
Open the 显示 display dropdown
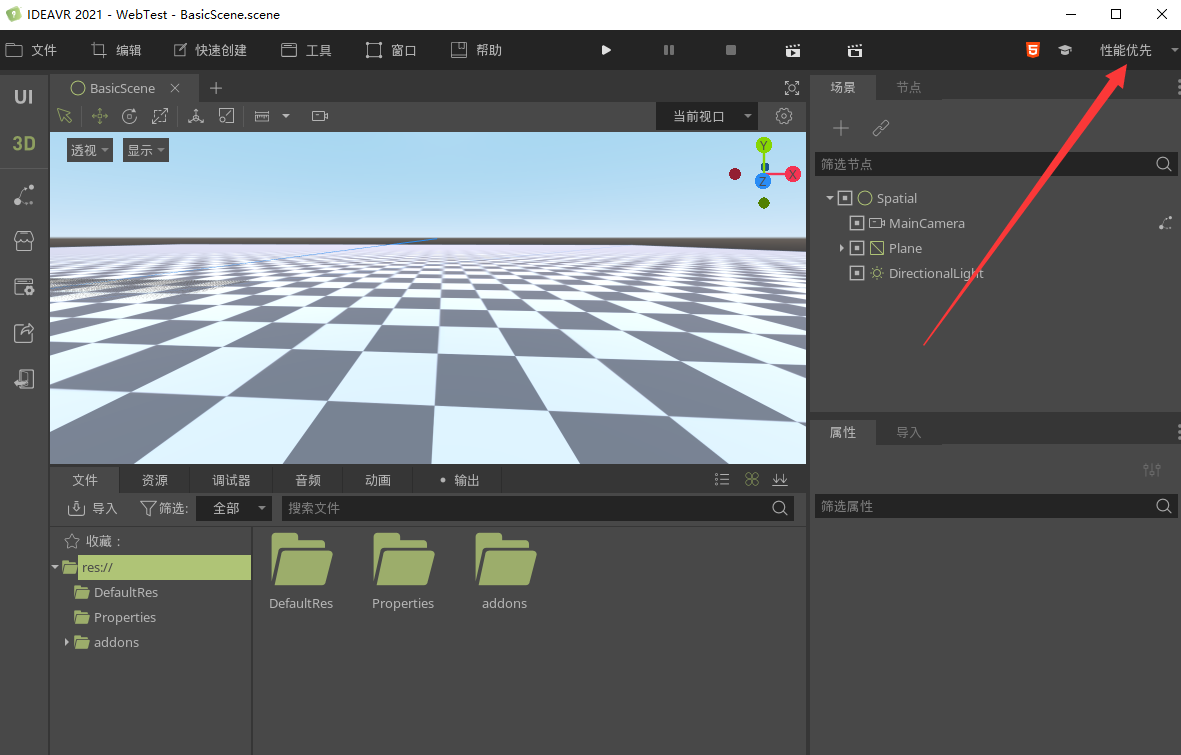146,150
